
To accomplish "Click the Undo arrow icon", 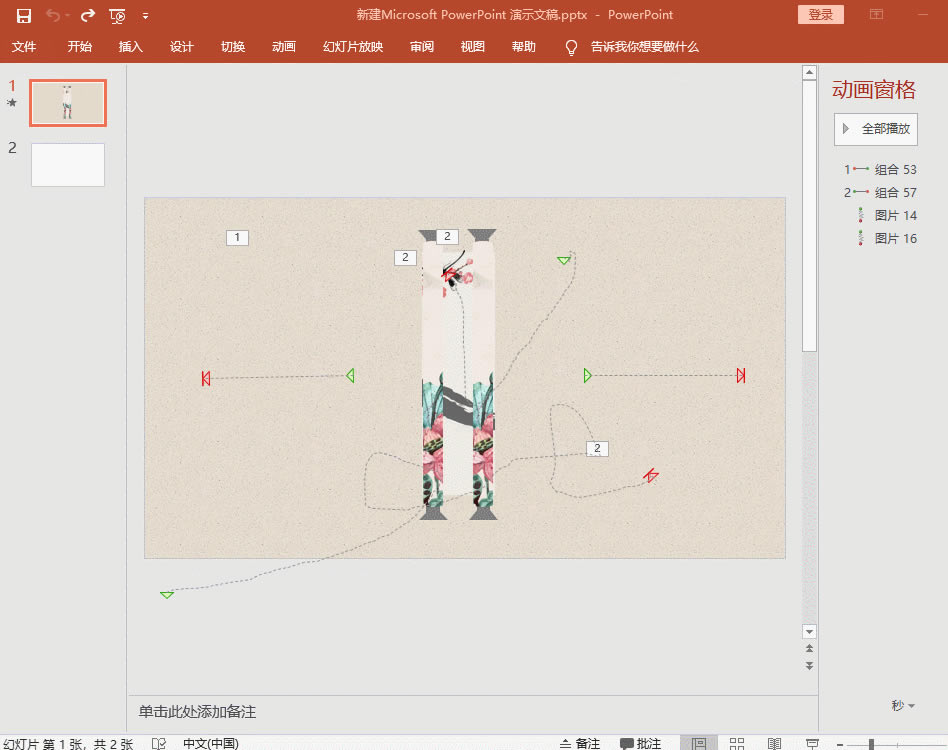I will (54, 16).
